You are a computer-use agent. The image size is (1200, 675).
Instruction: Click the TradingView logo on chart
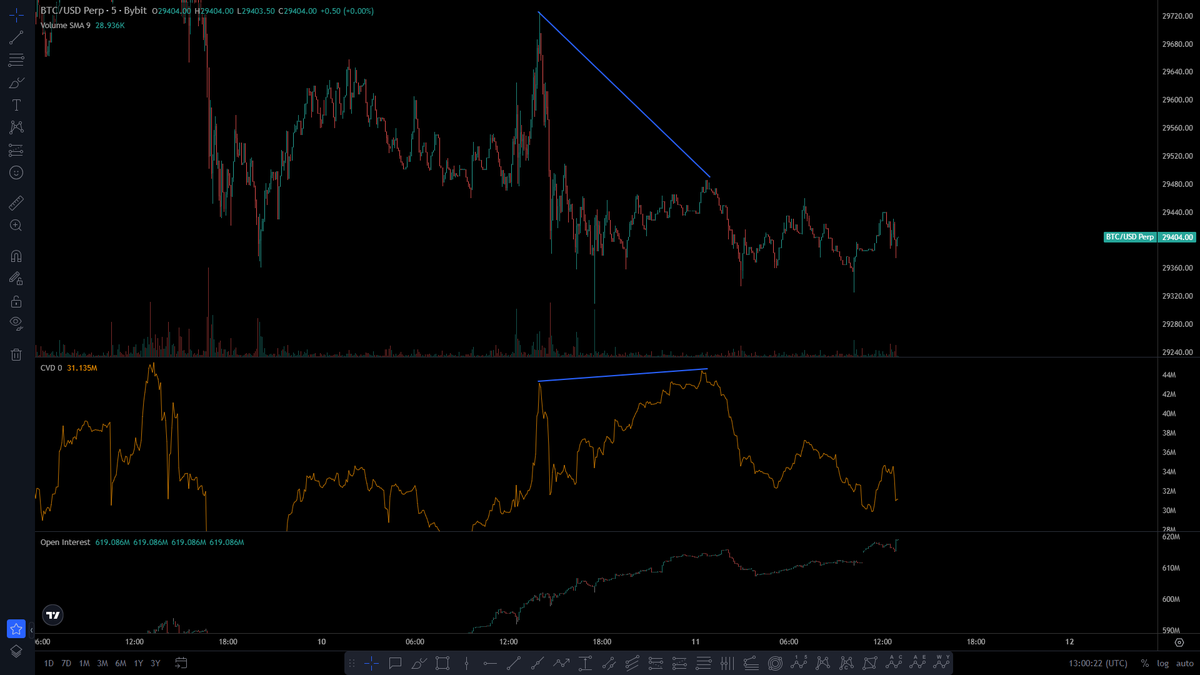tap(53, 616)
